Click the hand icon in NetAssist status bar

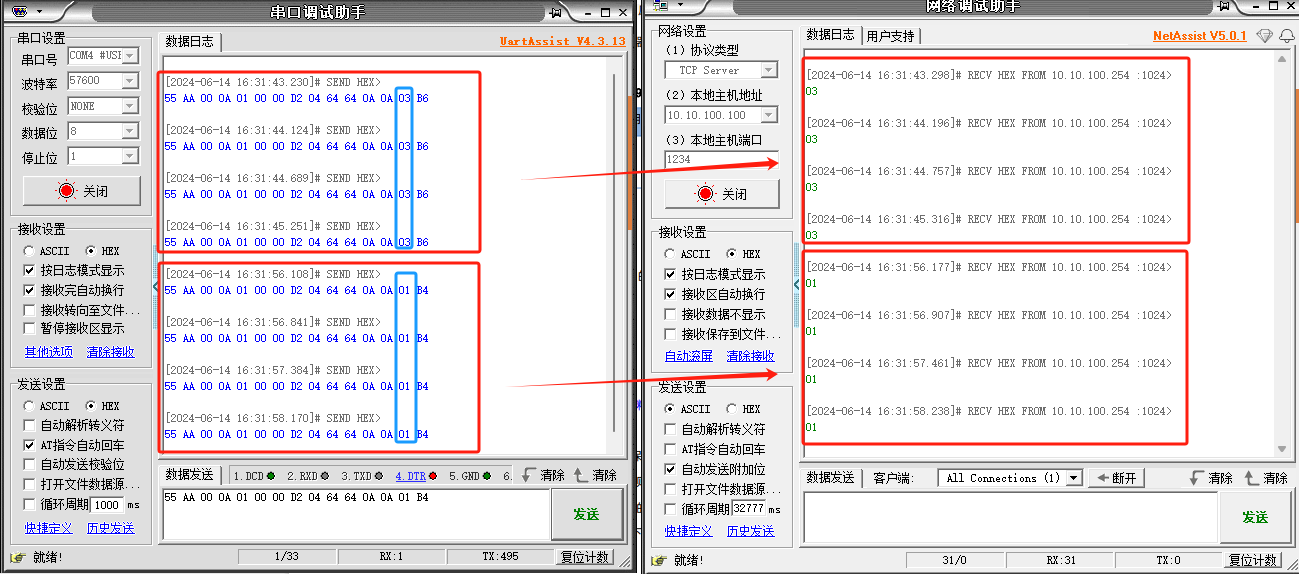[x=660, y=560]
